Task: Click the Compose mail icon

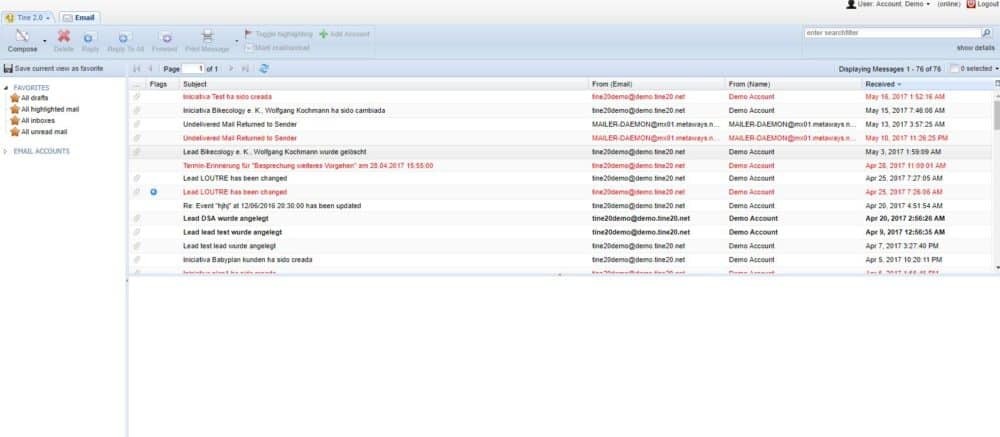Action: (x=22, y=36)
